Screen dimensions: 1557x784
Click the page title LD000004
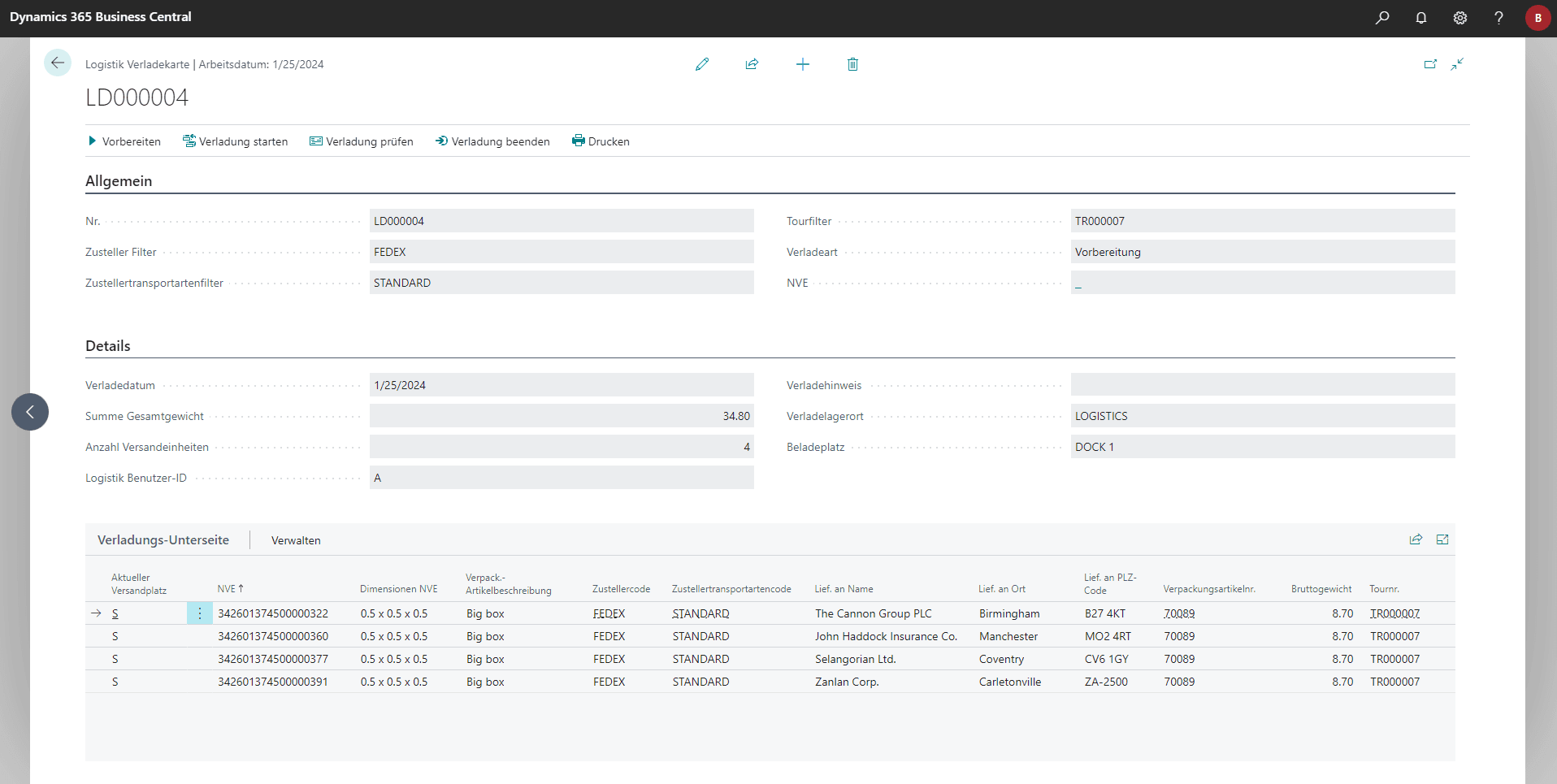tap(137, 97)
